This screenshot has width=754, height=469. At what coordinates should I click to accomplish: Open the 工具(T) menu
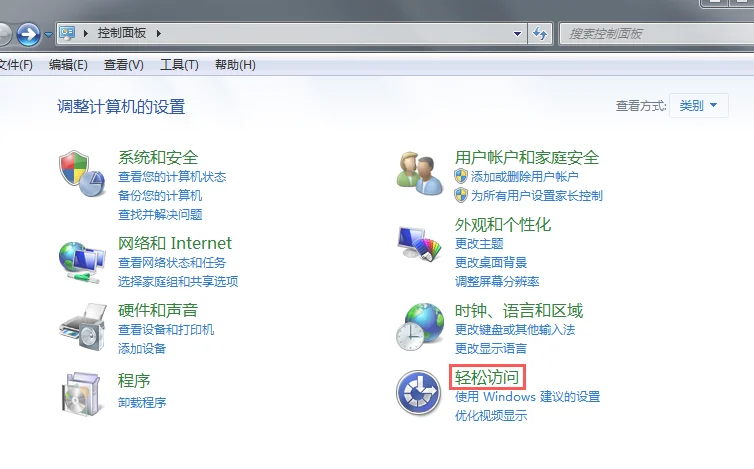click(x=179, y=65)
